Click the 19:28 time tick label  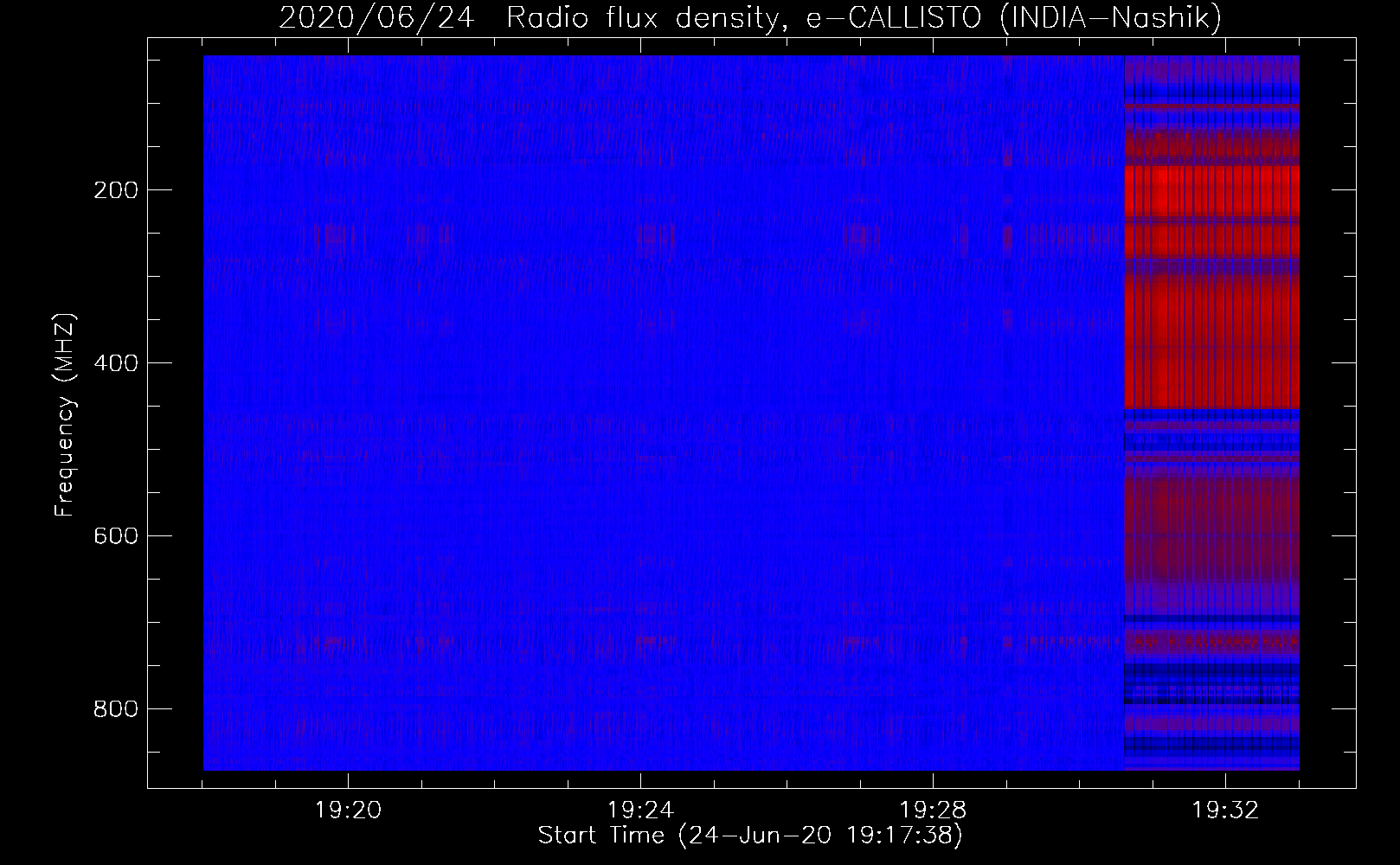point(933,811)
